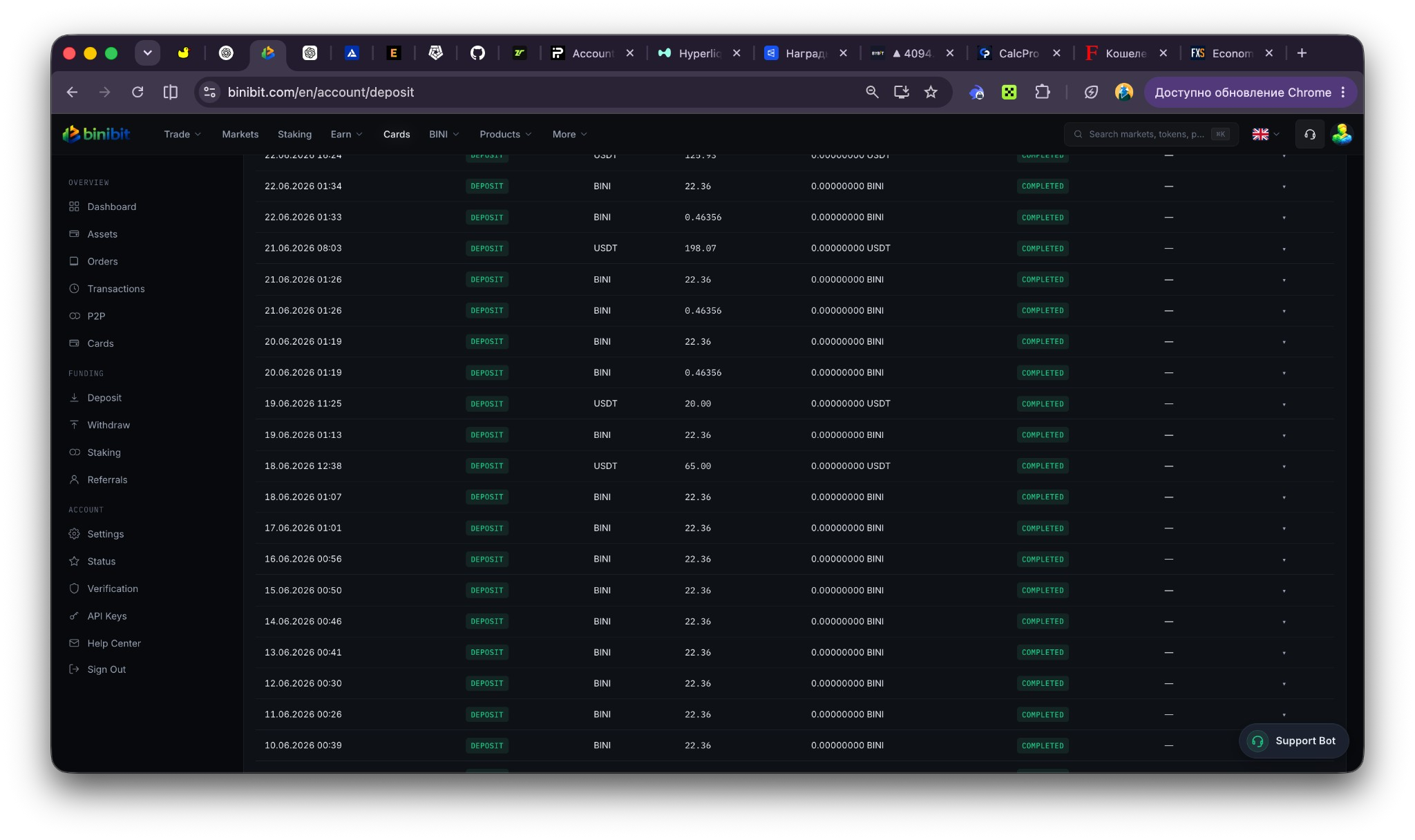Click the 16.06.2026 00:56 date cell
This screenshot has height=840, width=1415.
303,559
